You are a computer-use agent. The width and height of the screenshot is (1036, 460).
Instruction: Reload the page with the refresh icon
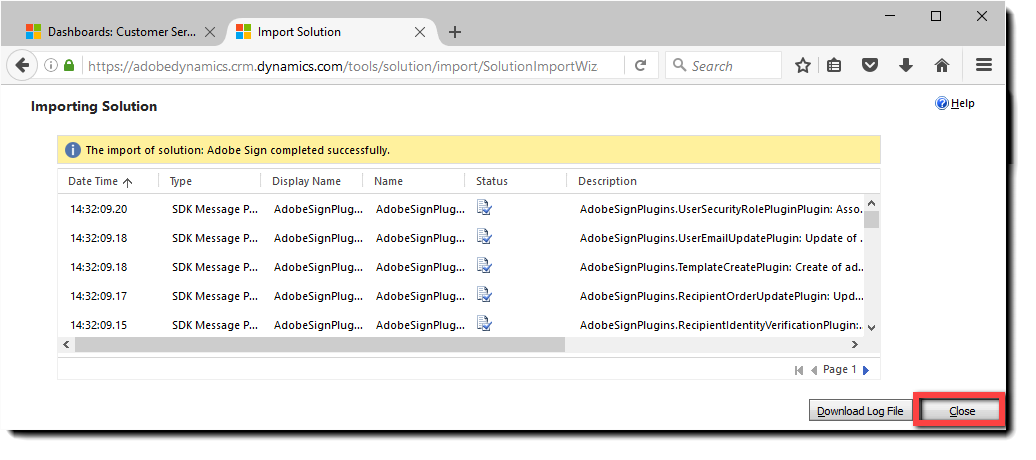pyautogui.click(x=640, y=65)
